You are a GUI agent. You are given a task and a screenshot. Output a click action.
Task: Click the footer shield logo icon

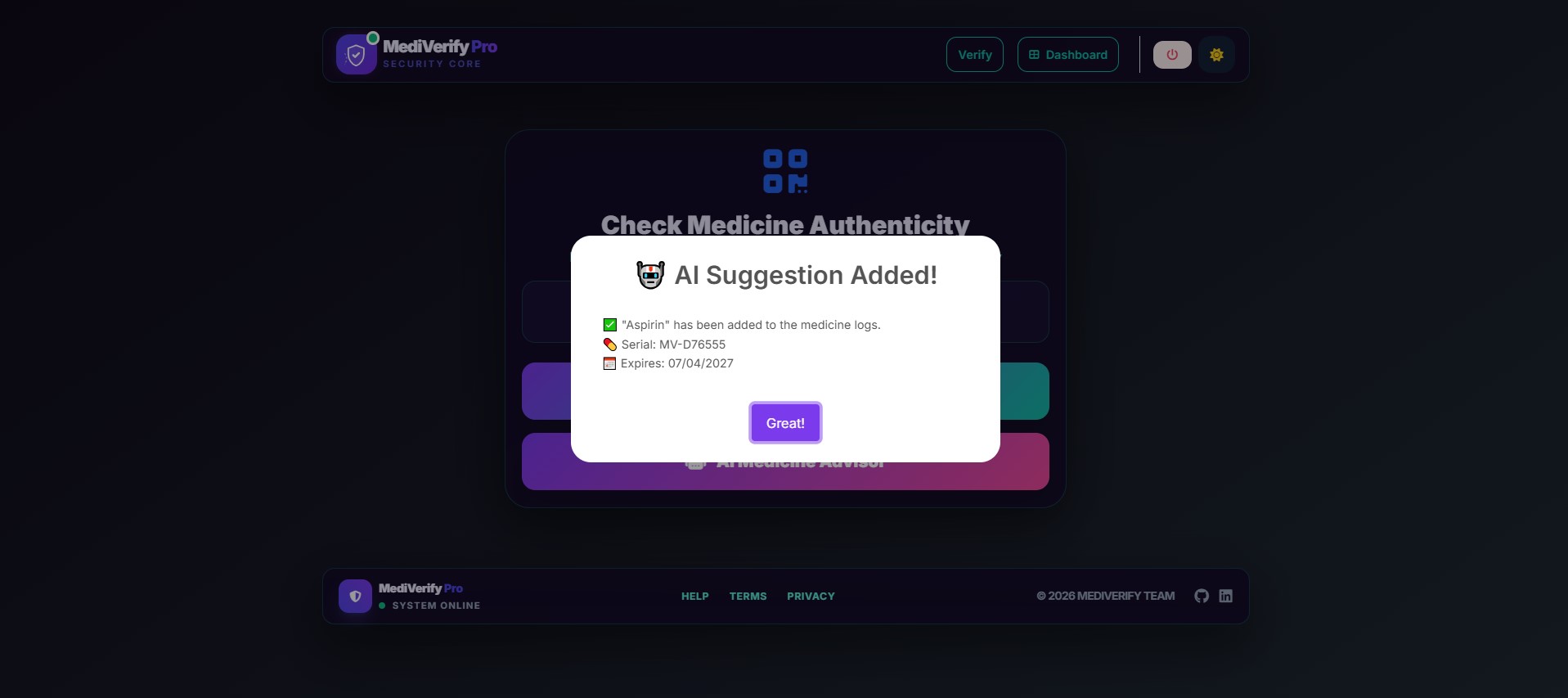(x=355, y=596)
